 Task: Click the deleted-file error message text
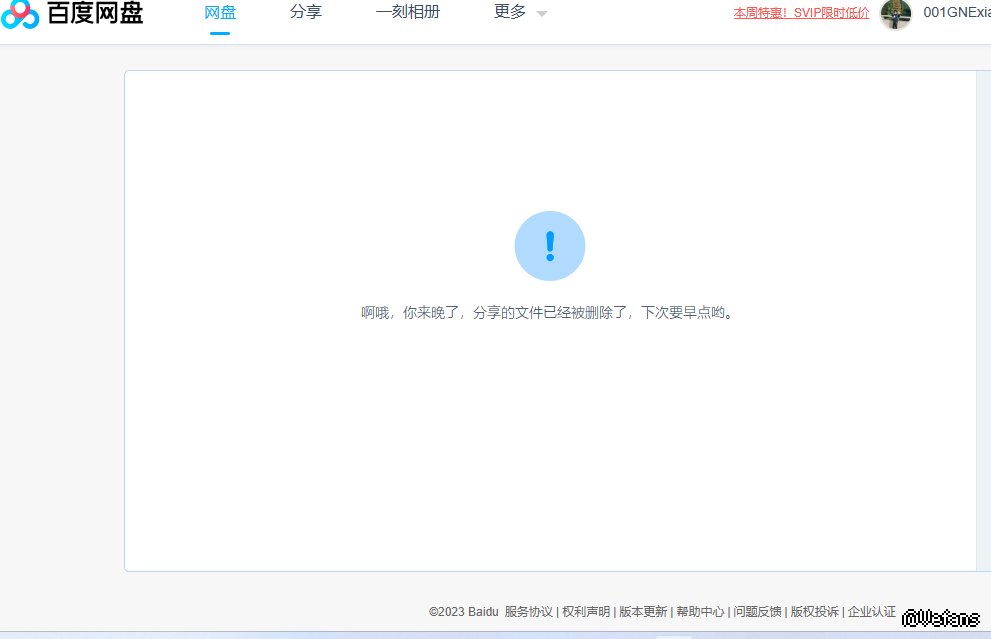click(x=549, y=313)
